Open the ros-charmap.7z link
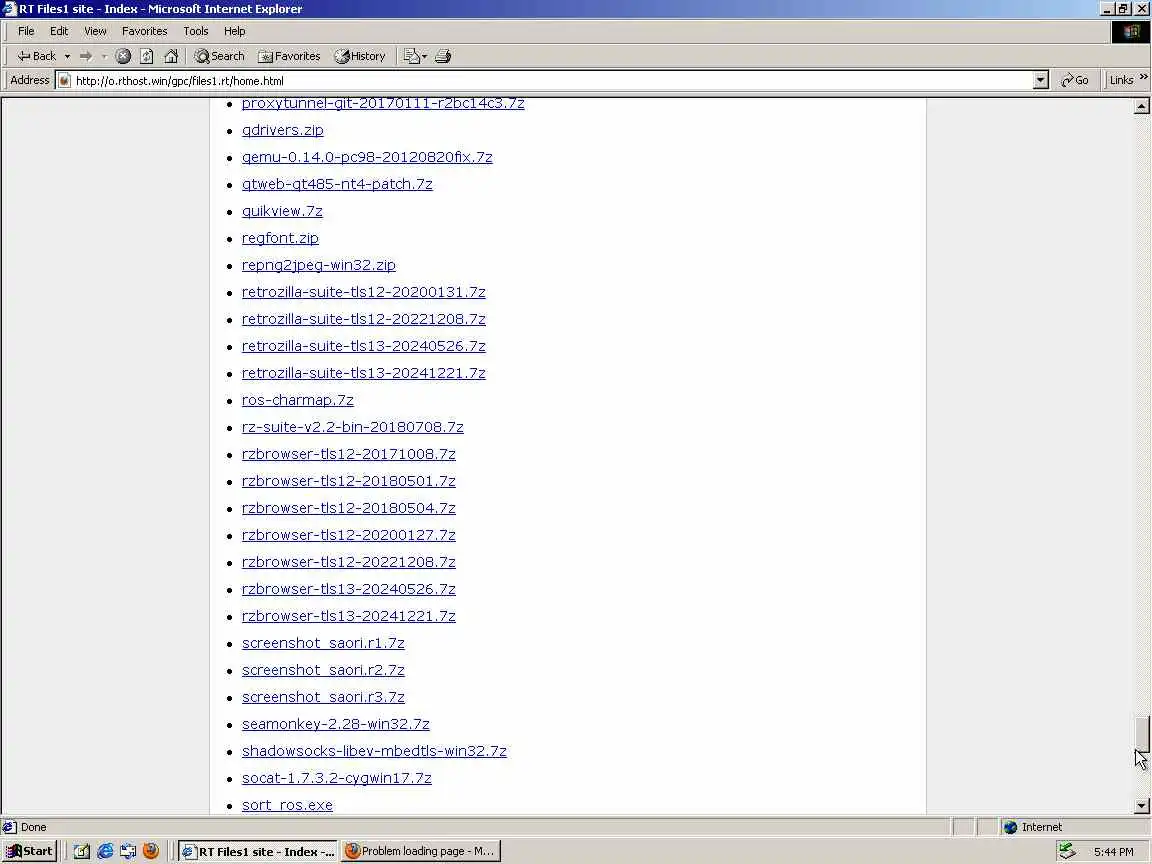The width and height of the screenshot is (1152, 864). [x=298, y=400]
